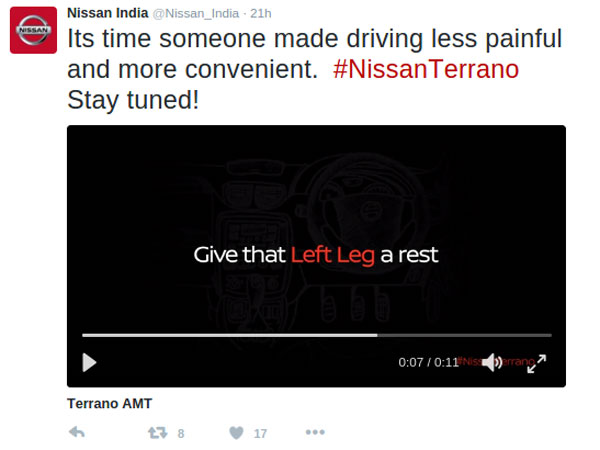Image resolution: width=600 pixels, height=450 pixels.
Task: Retweet the Nissan India post
Action: point(158,433)
